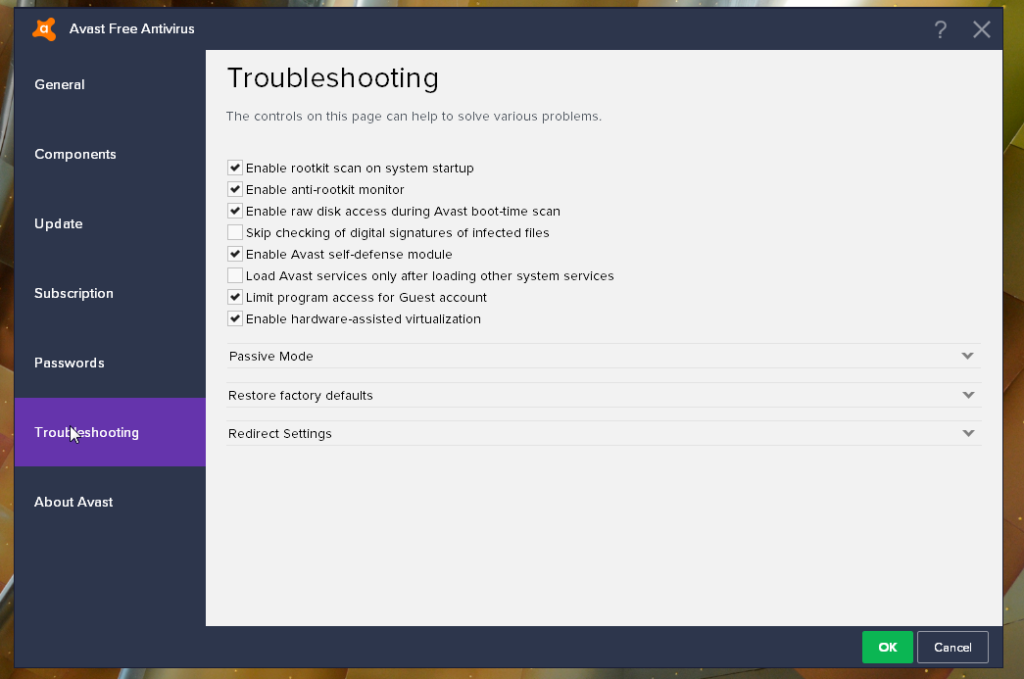Open help via the question mark icon
The height and width of the screenshot is (679, 1024).
(x=940, y=29)
